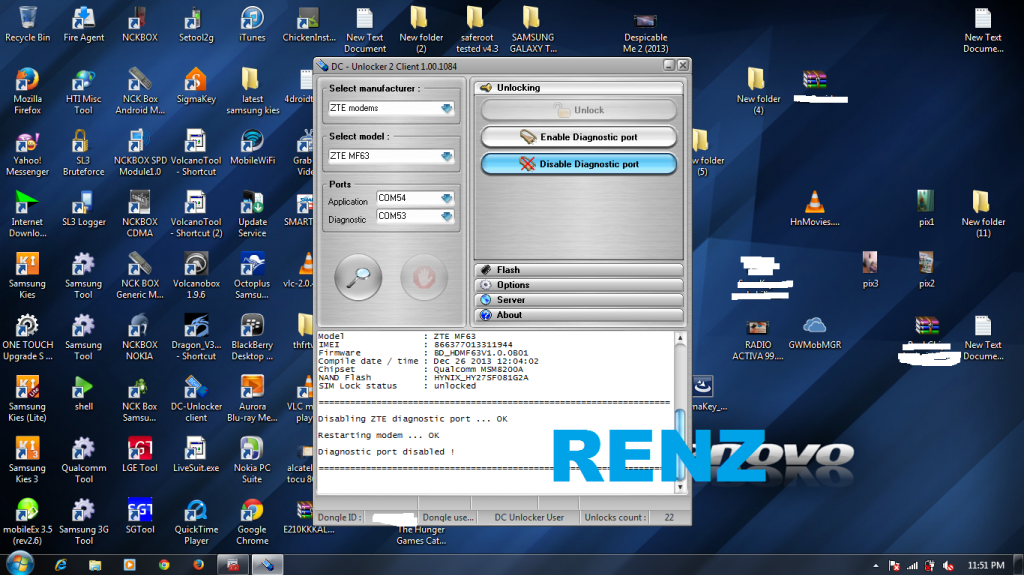This screenshot has width=1024, height=575.
Task: Open Windows Explorer from the taskbar
Action: 95,565
